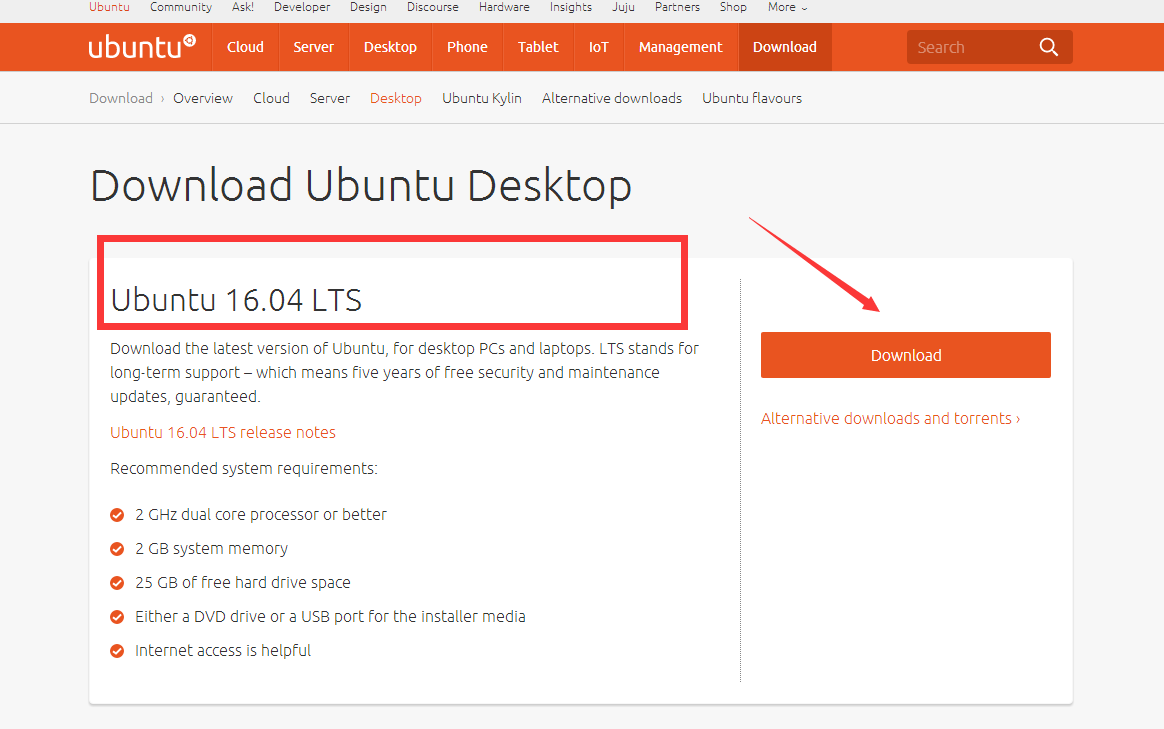Open Ask! link in top bar
The height and width of the screenshot is (729, 1164).
pyautogui.click(x=243, y=7)
